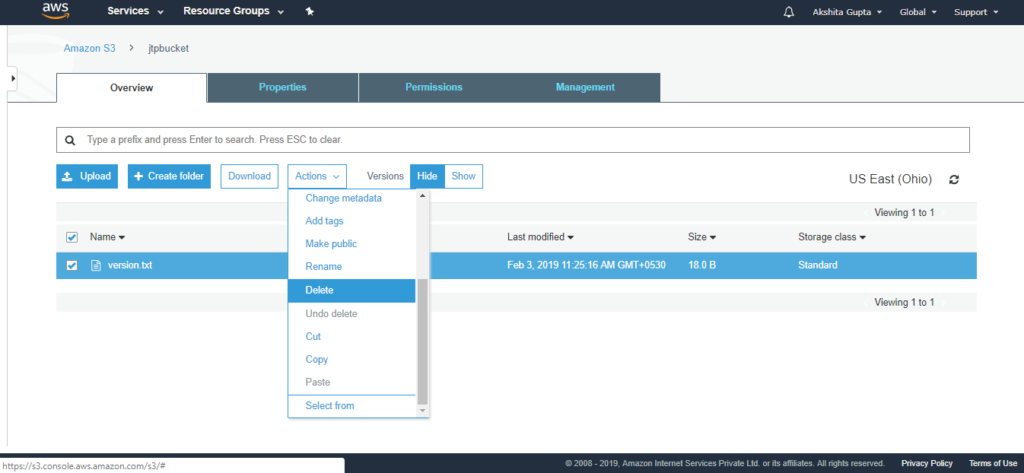Click the Download button
The image size is (1024, 473).
pyautogui.click(x=249, y=176)
